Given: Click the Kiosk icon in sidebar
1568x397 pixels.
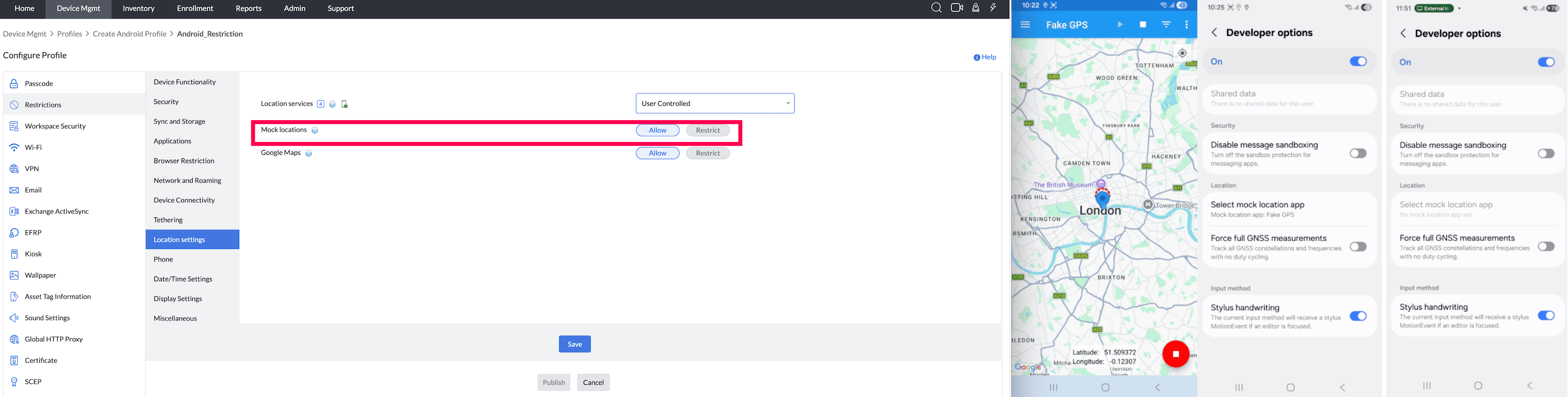Looking at the screenshot, I should [14, 254].
